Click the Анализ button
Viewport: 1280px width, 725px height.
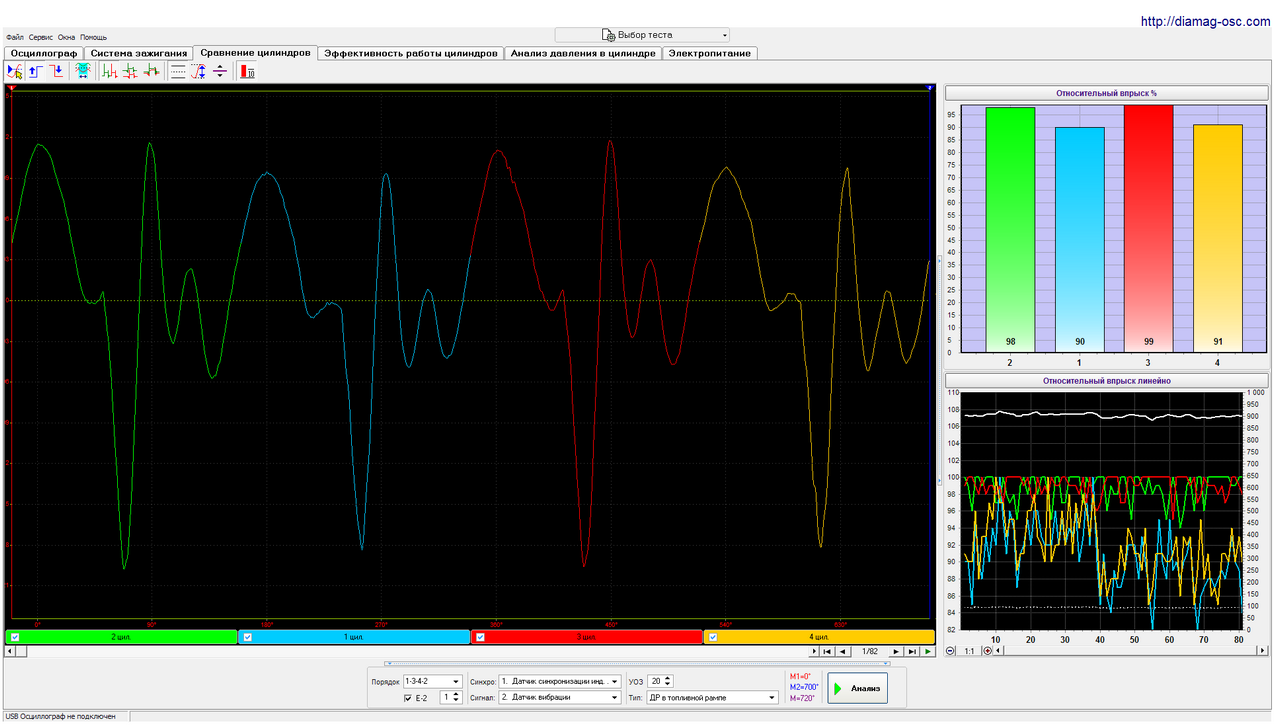click(857, 688)
